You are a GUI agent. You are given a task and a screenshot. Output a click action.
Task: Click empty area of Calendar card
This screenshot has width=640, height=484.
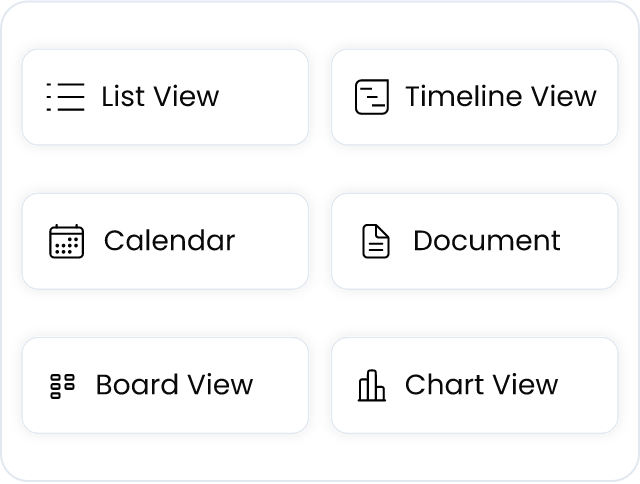pyautogui.click(x=271, y=241)
